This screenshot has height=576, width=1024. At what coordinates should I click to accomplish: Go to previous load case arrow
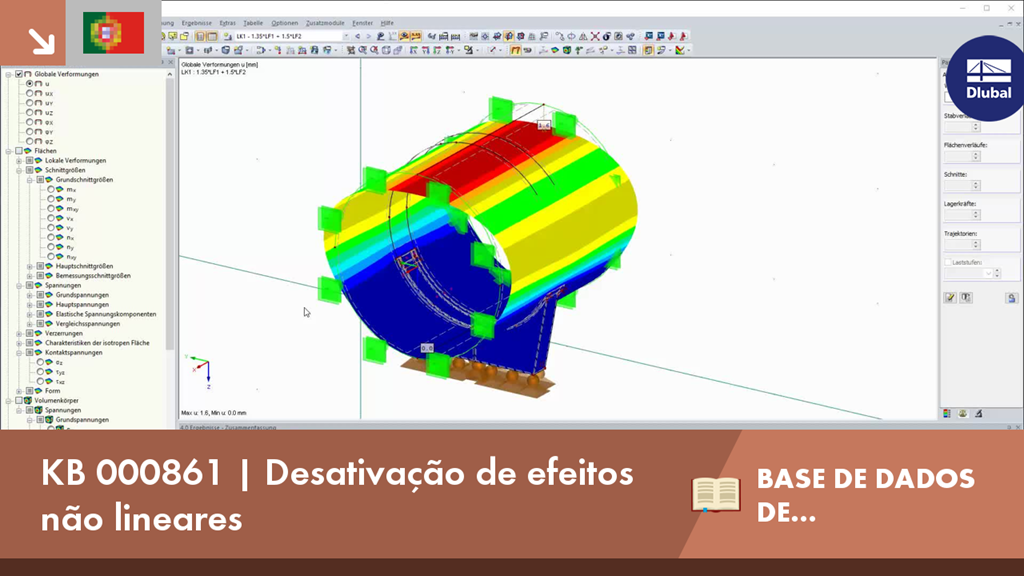(x=357, y=37)
